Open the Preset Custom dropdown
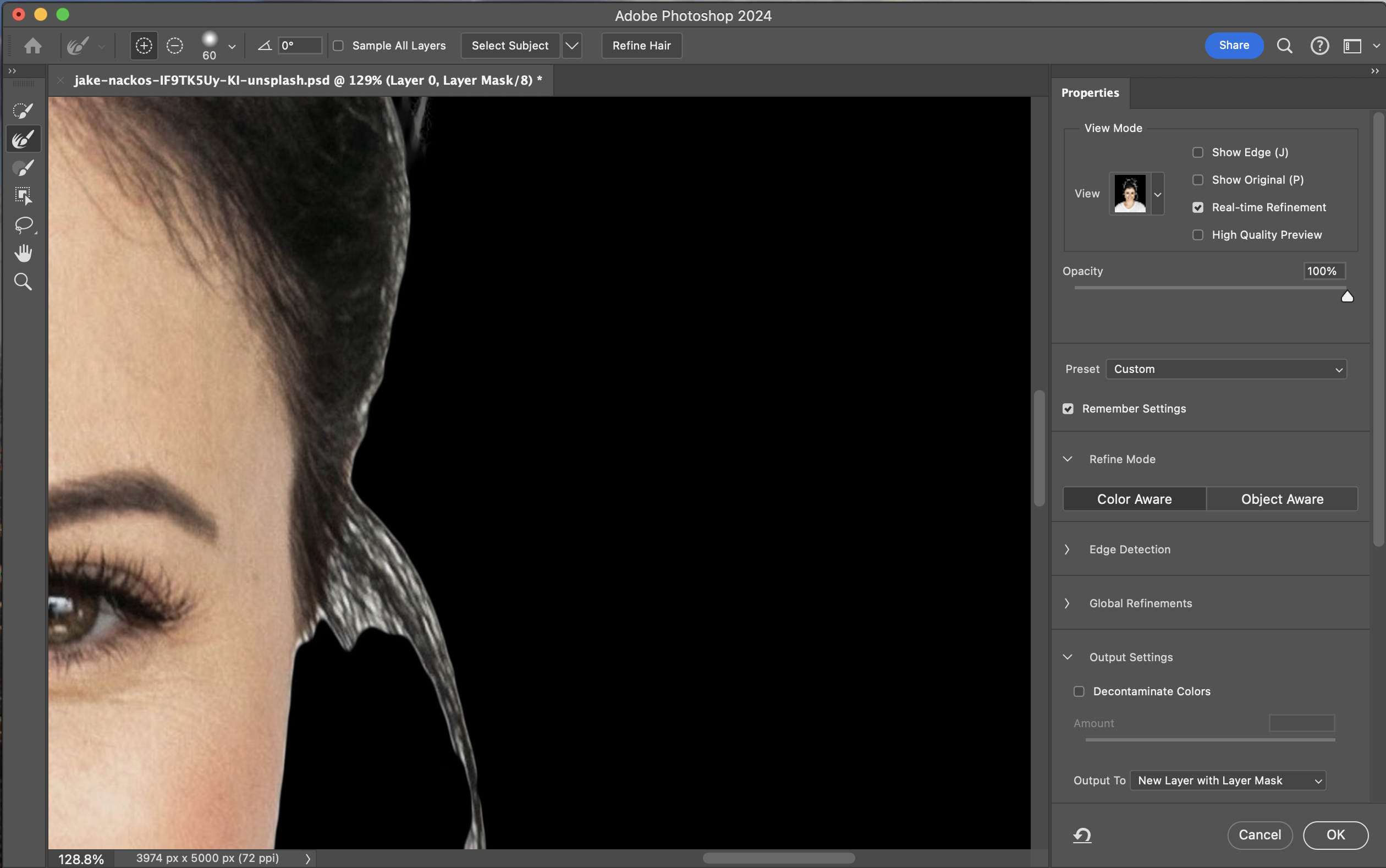 (x=1226, y=369)
